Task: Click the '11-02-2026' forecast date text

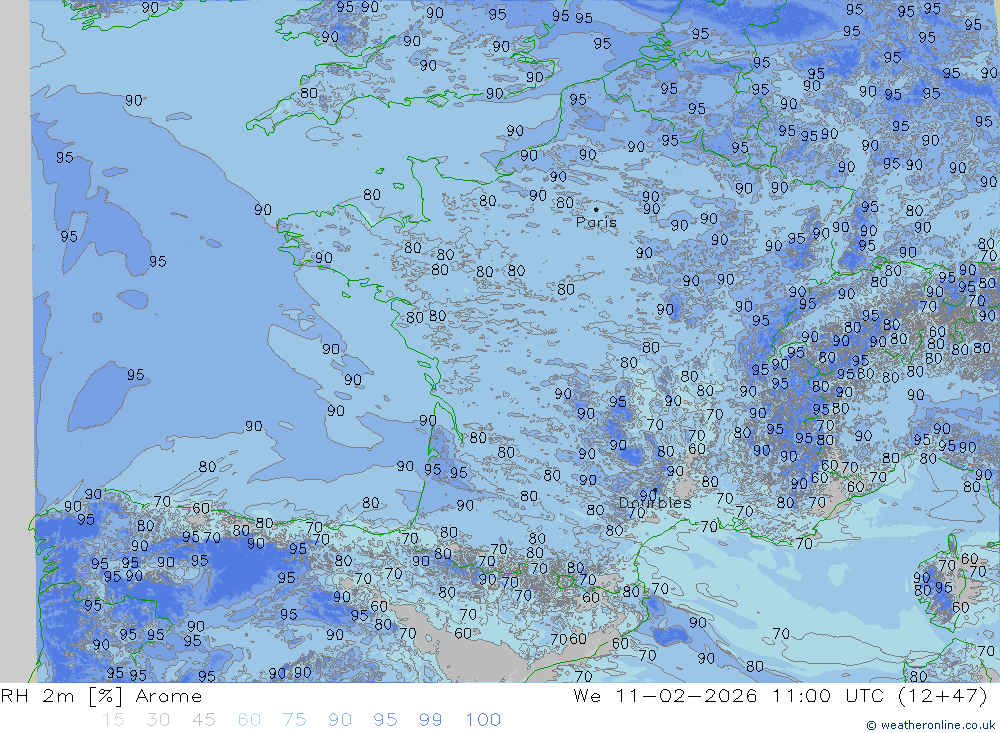Action: (686, 695)
